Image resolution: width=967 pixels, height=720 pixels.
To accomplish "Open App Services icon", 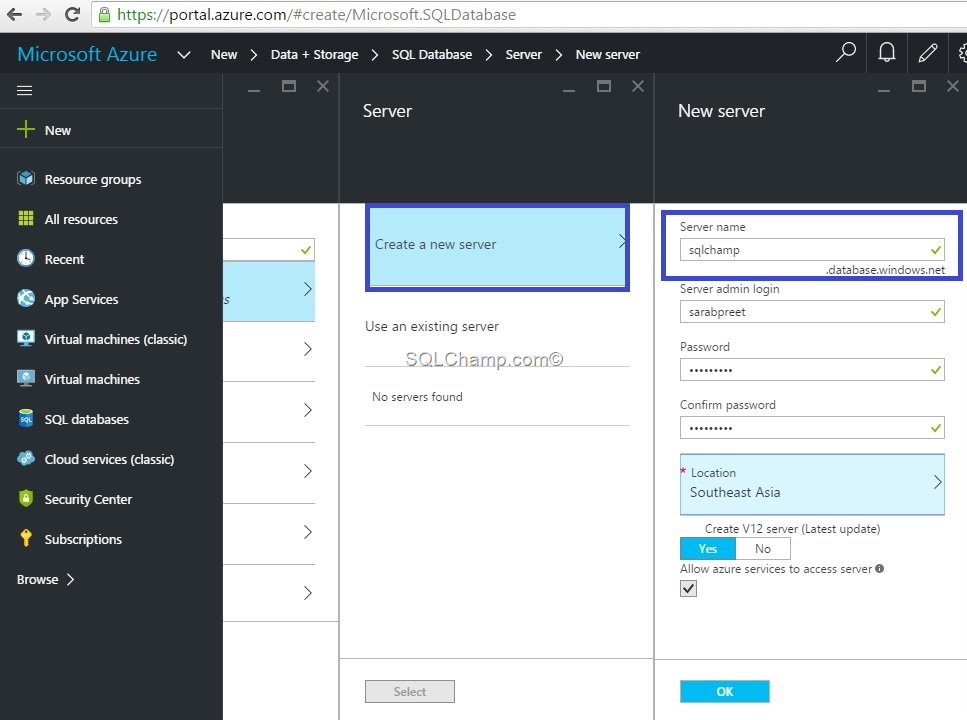I will click(25, 298).
